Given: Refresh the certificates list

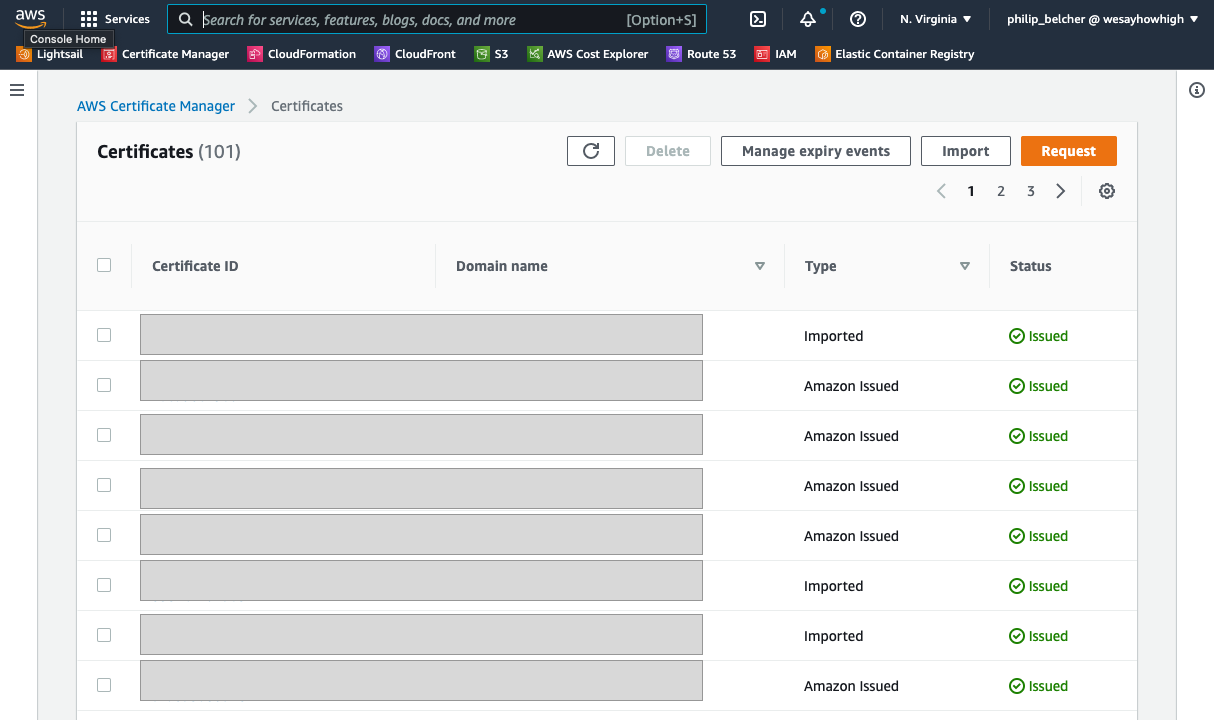Looking at the screenshot, I should click(x=590, y=151).
